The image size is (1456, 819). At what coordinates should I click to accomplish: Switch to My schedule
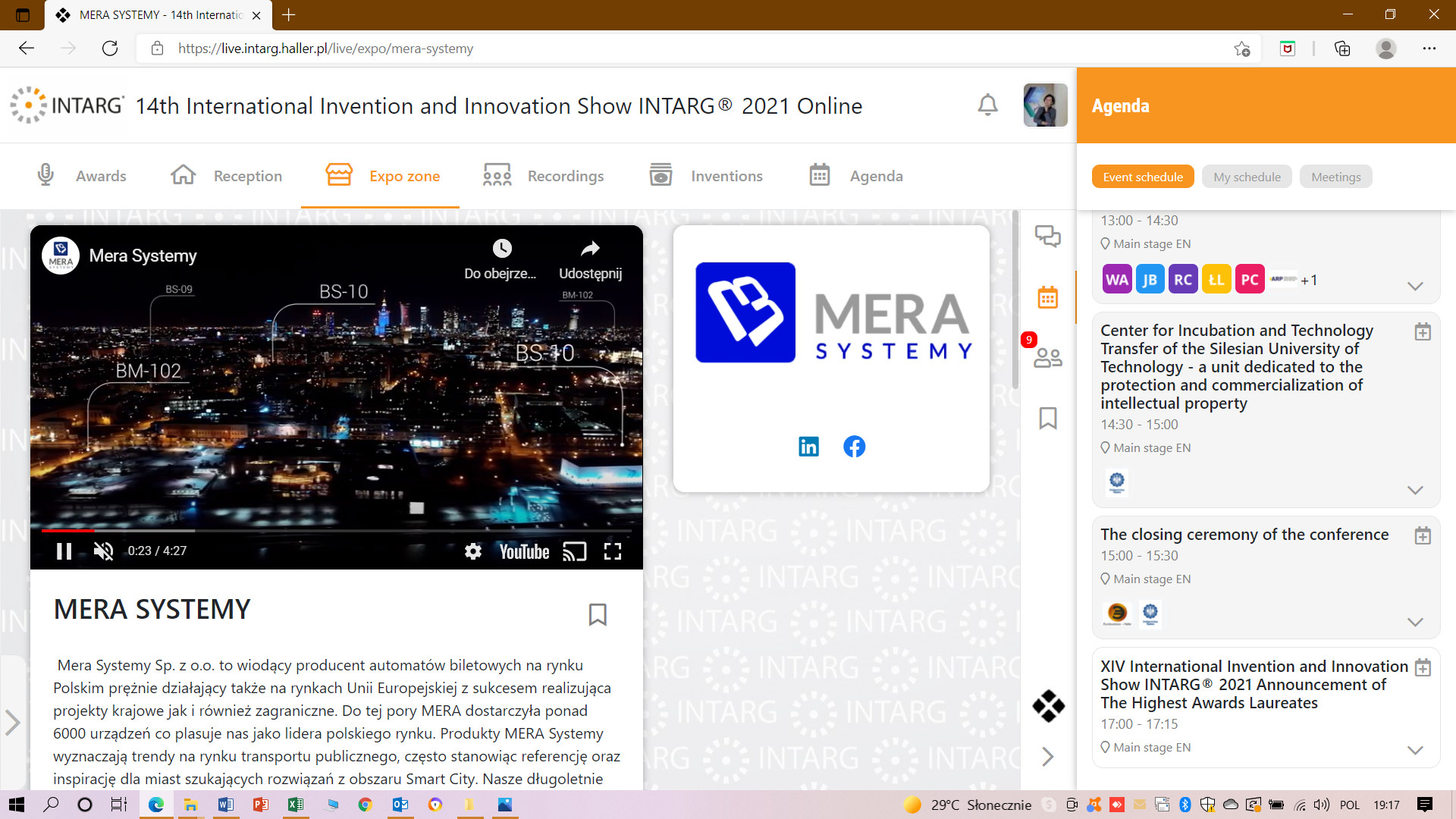click(1247, 177)
